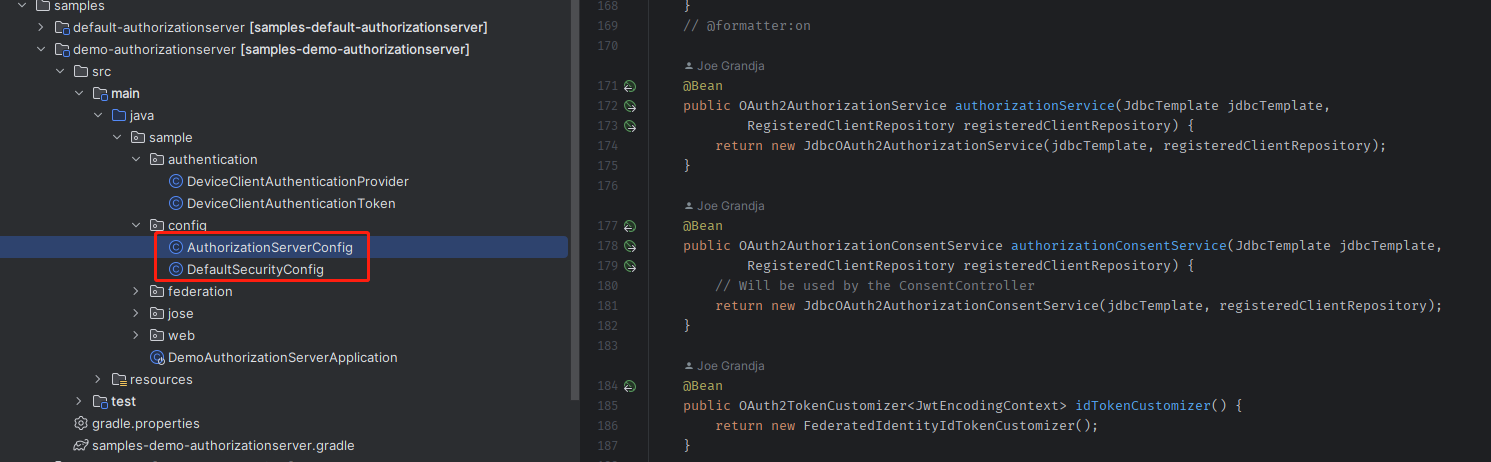
Task: Click the web package icon
Action: [157, 335]
